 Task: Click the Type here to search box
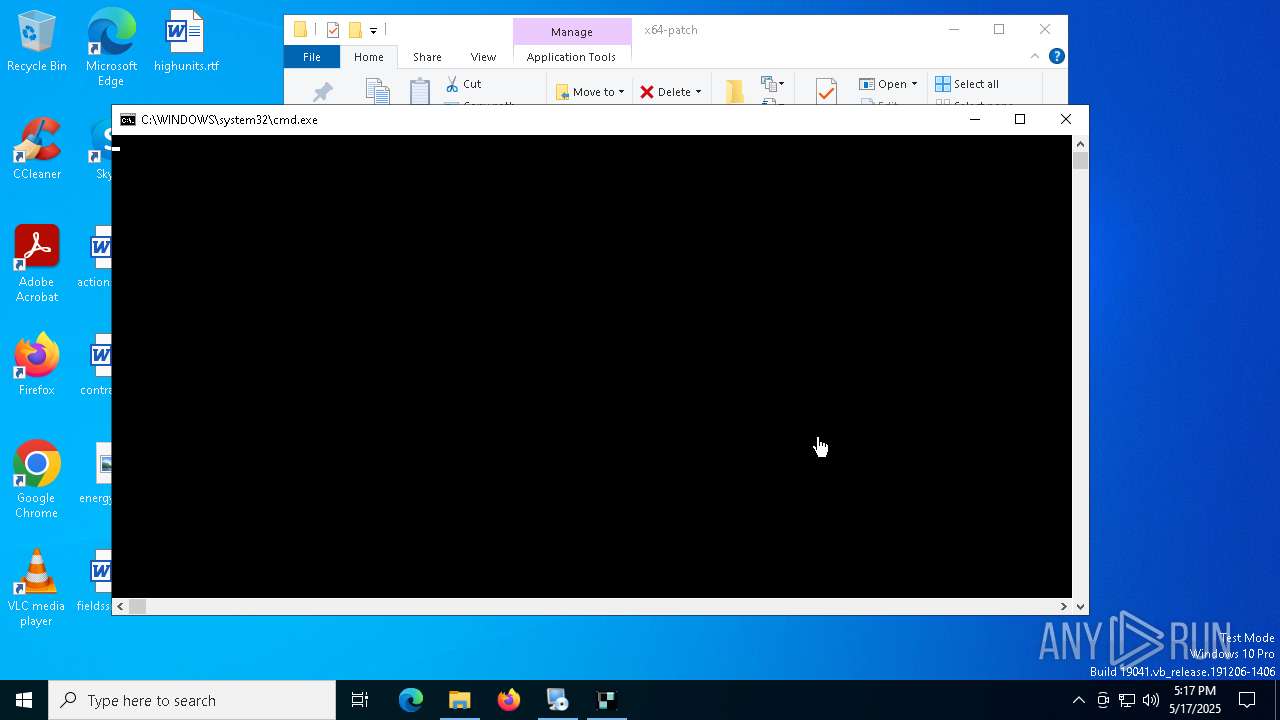(192, 700)
